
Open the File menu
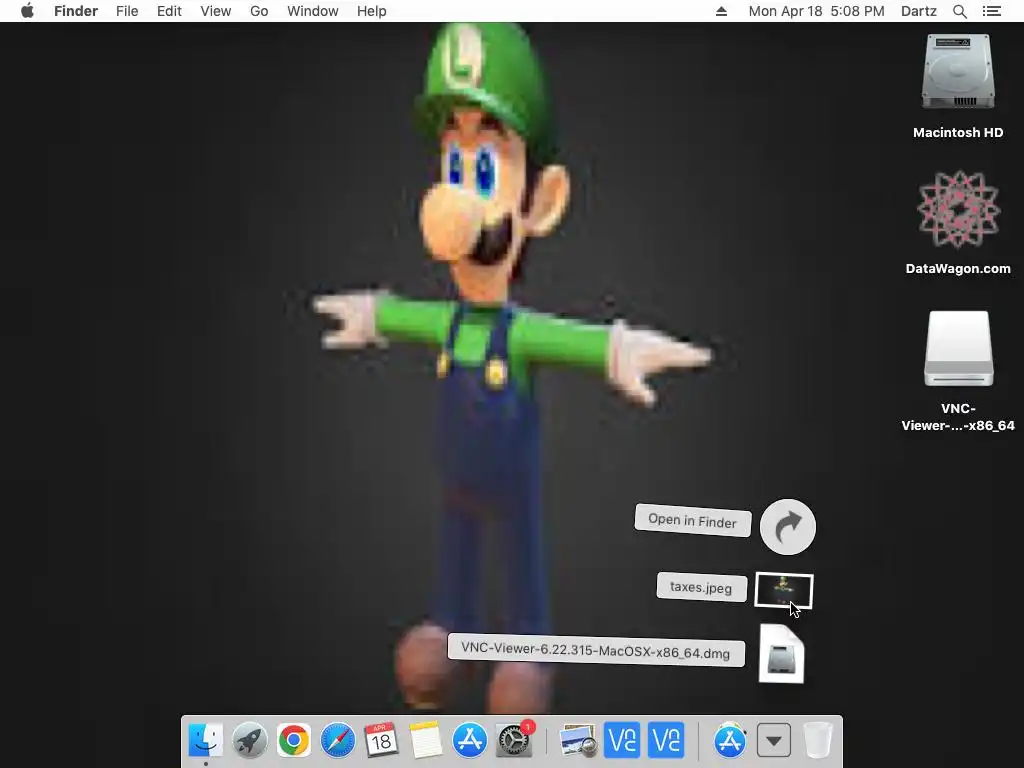[x=127, y=11]
